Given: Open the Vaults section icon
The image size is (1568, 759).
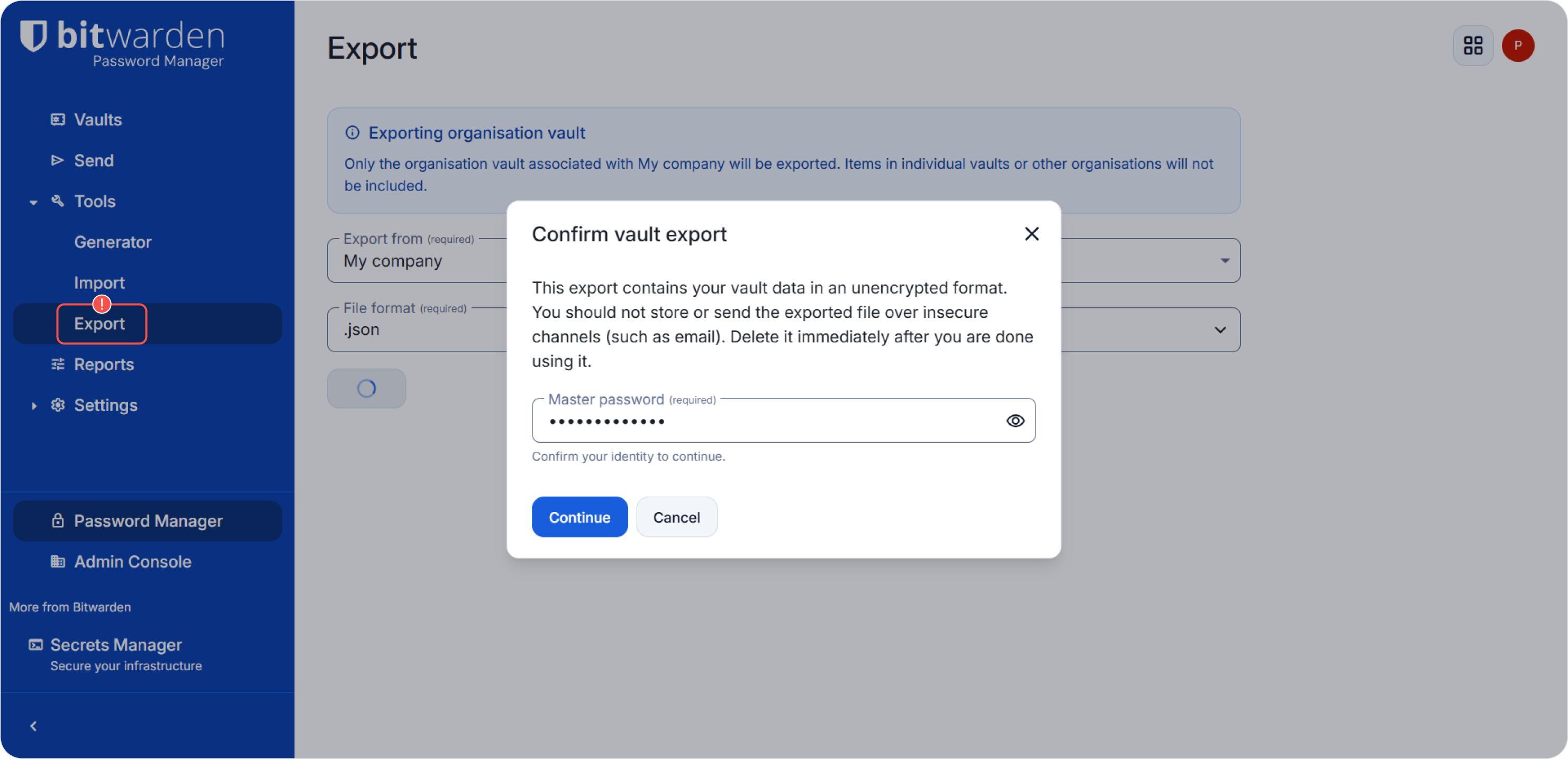Looking at the screenshot, I should click(x=58, y=119).
